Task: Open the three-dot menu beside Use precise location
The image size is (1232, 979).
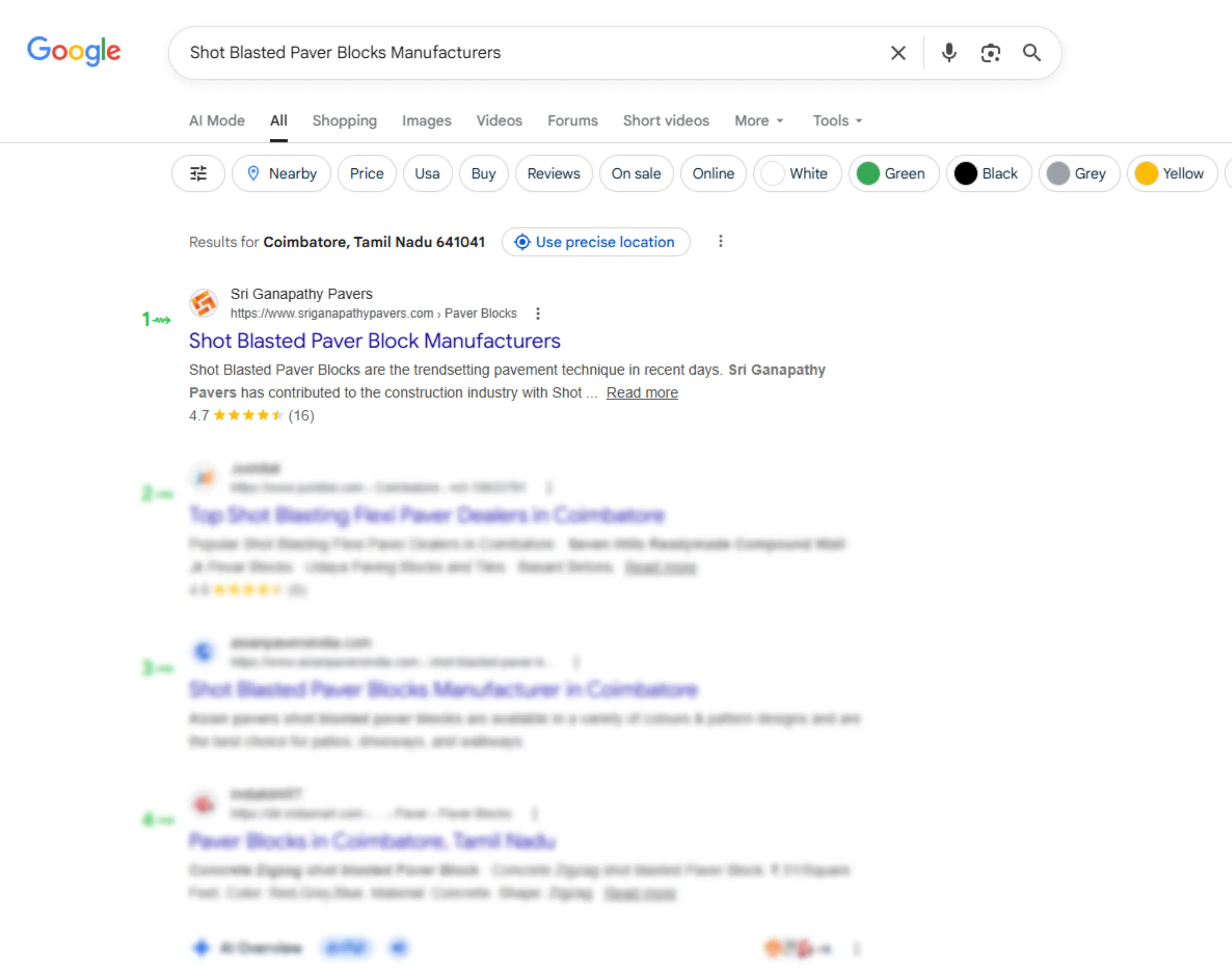Action: click(x=720, y=241)
